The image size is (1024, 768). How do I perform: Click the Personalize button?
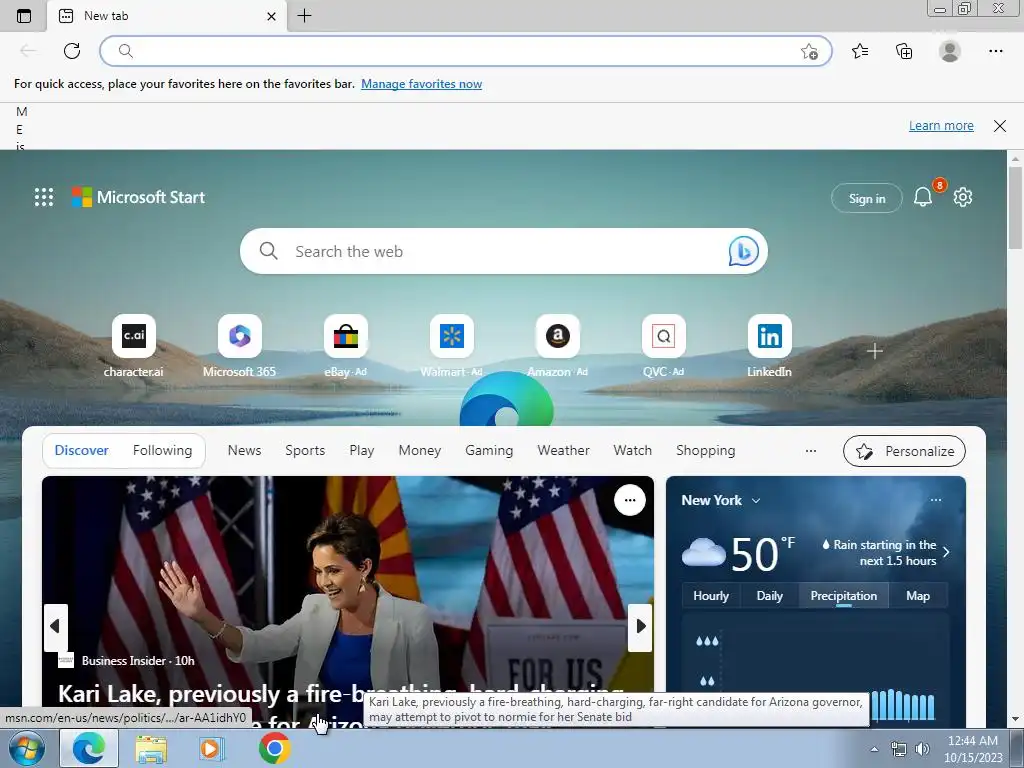[x=904, y=451]
